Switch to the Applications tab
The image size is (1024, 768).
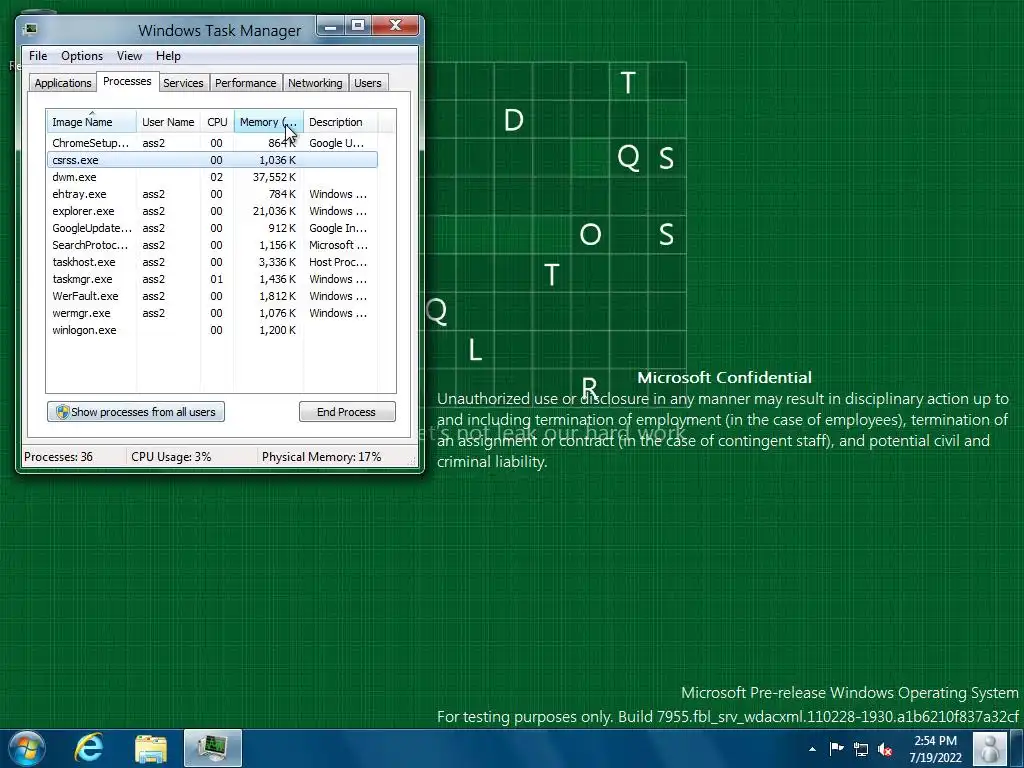click(x=63, y=83)
